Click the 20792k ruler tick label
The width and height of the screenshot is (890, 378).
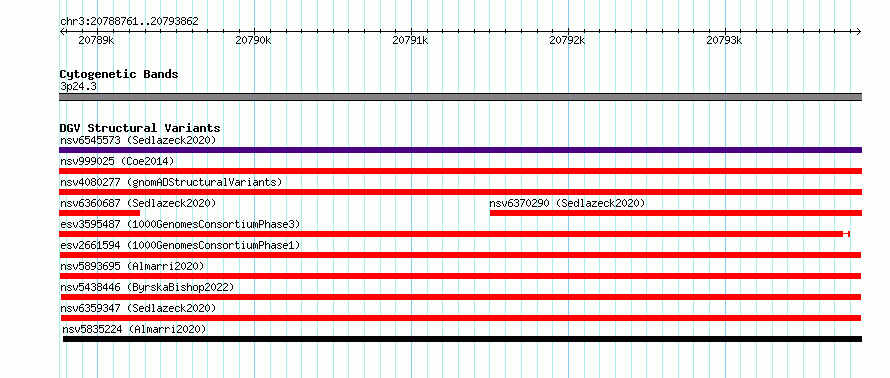pyautogui.click(x=568, y=40)
